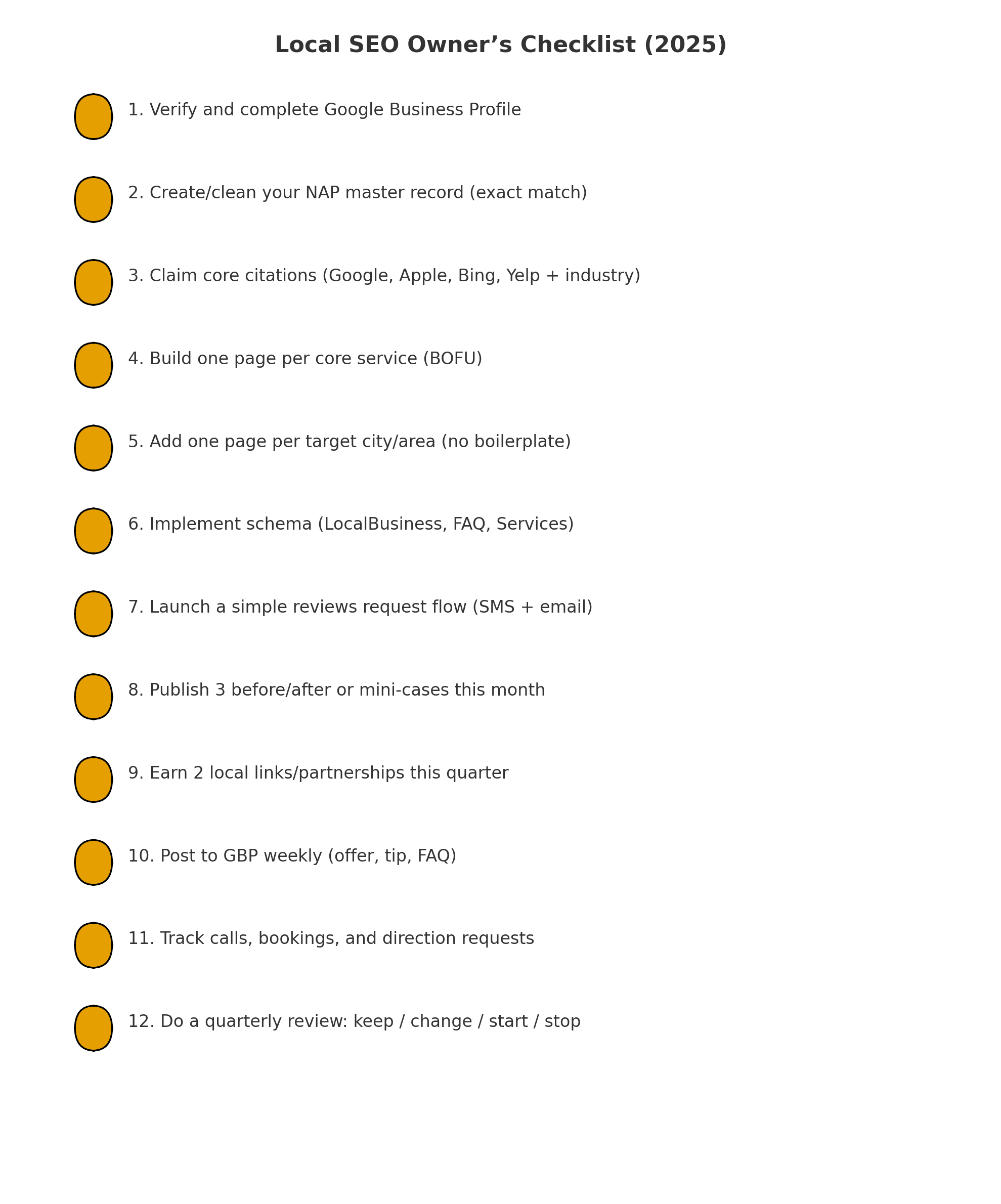Mark the Claim core citations checkbox
Image resolution: width=1001 pixels, height=1204 pixels.
coord(94,282)
